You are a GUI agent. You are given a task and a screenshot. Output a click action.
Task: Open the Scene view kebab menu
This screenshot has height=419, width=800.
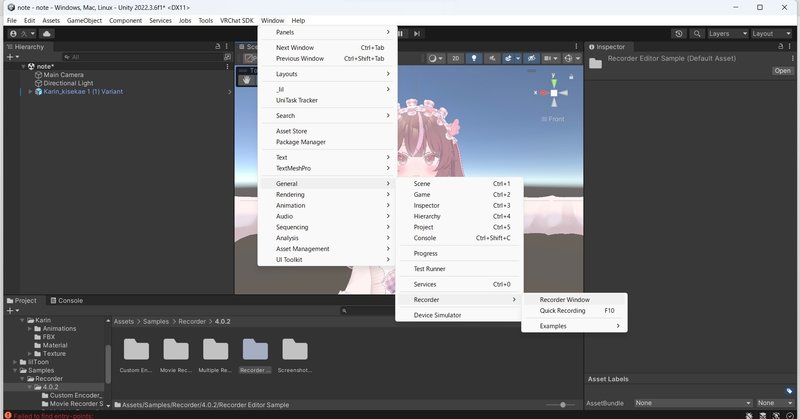pos(577,46)
